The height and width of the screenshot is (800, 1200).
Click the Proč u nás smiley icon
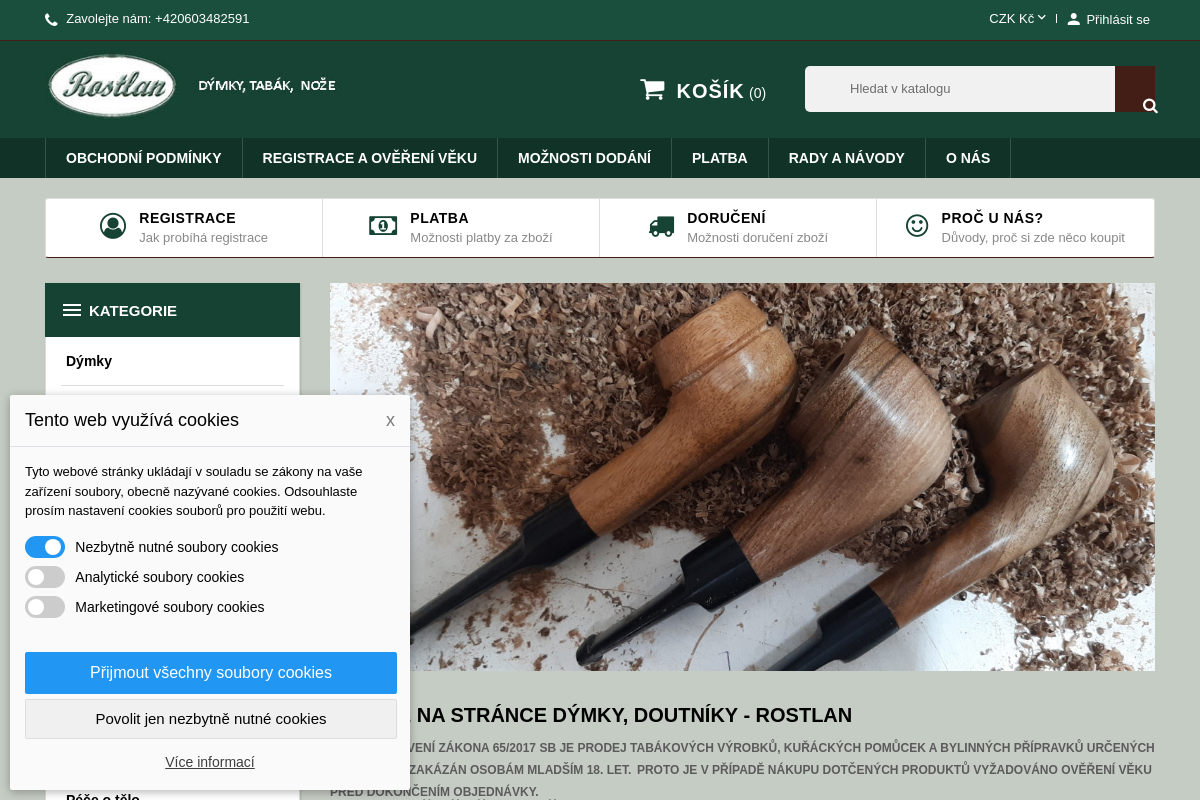(917, 226)
